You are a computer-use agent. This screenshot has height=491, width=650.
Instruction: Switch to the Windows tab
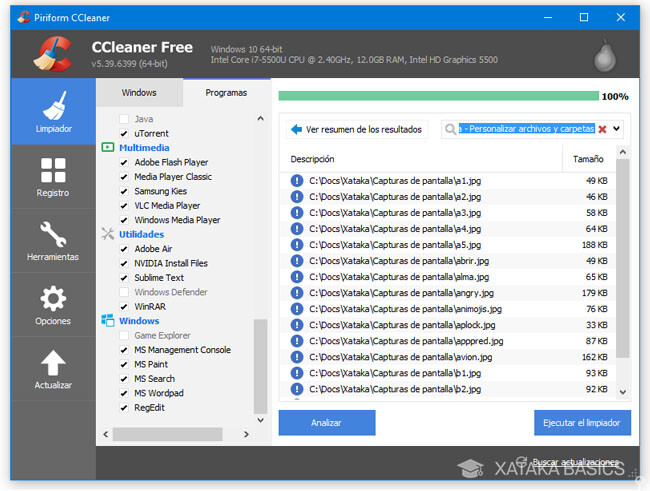139,93
